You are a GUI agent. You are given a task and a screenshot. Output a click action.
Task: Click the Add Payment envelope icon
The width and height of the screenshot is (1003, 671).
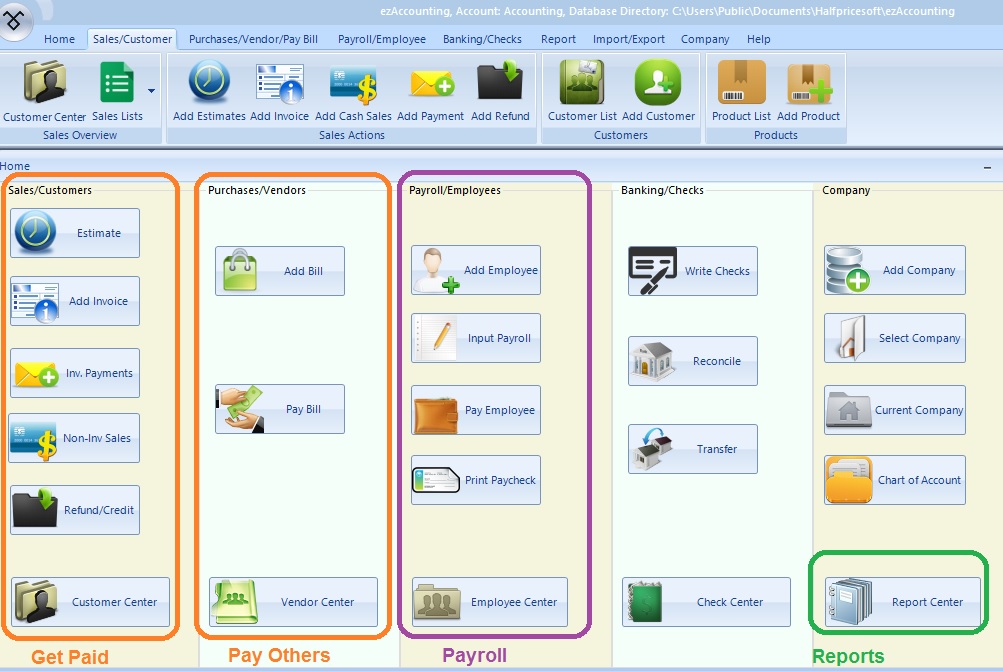430,84
